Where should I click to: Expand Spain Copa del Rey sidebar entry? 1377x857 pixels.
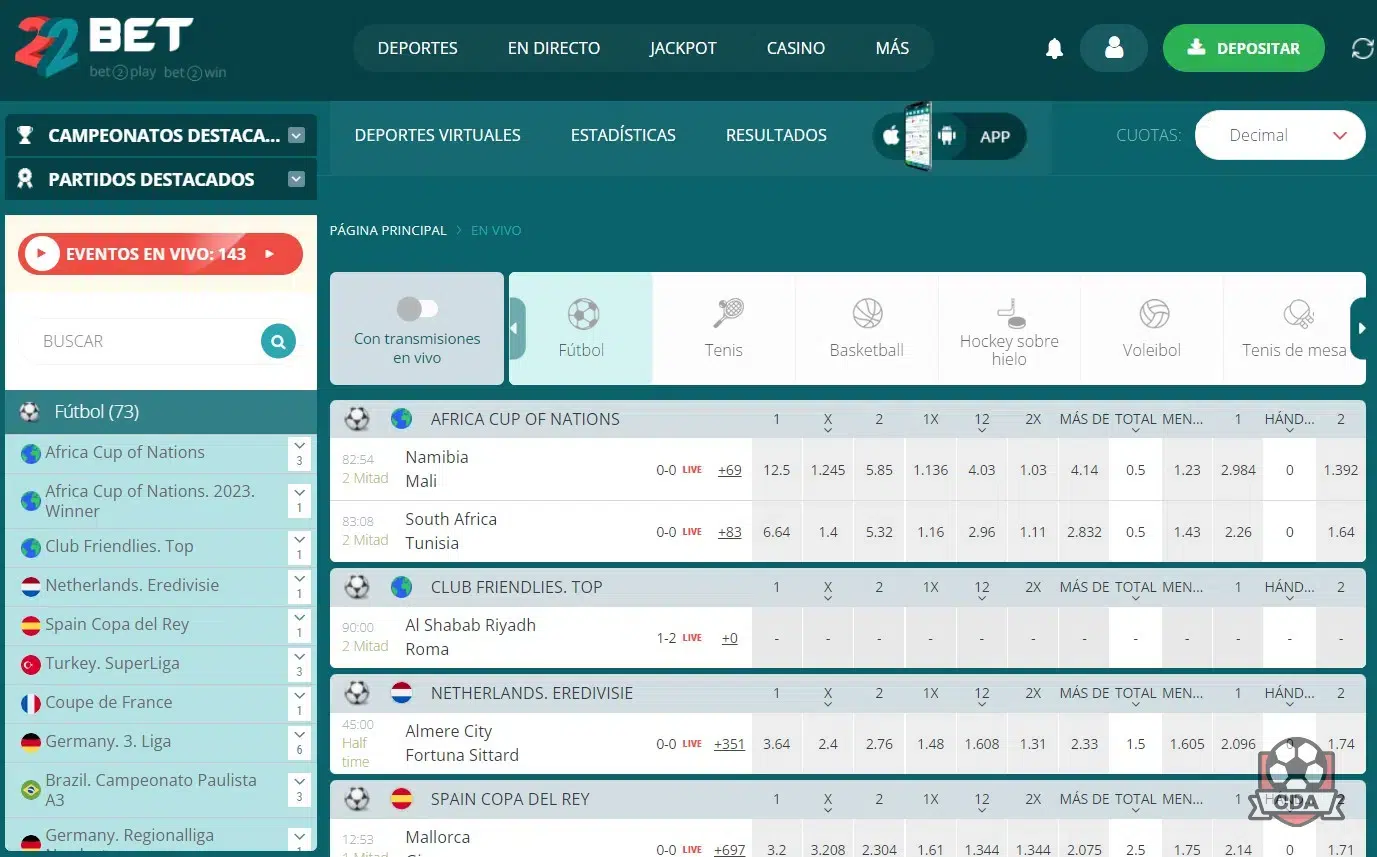point(299,625)
